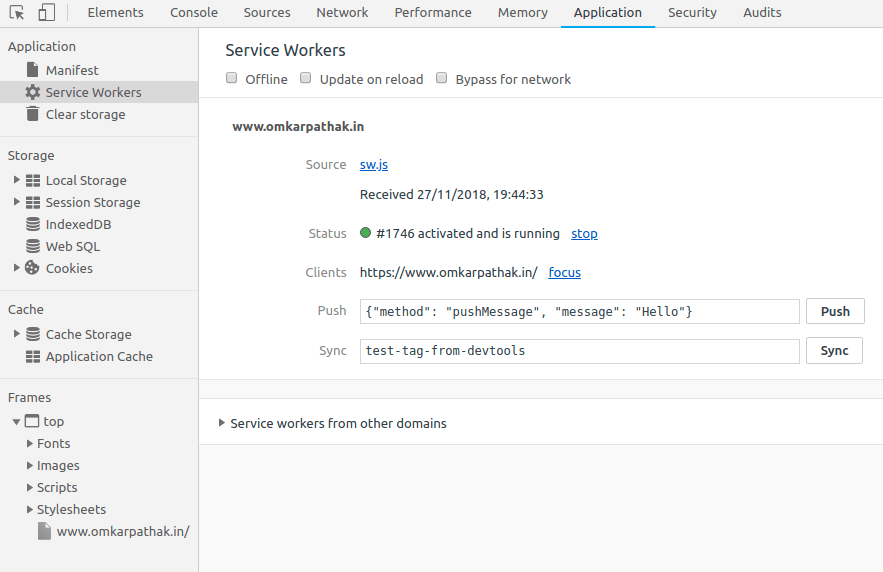Image resolution: width=883 pixels, height=572 pixels.
Task: Select the Web SQL database icon
Action: 32,246
